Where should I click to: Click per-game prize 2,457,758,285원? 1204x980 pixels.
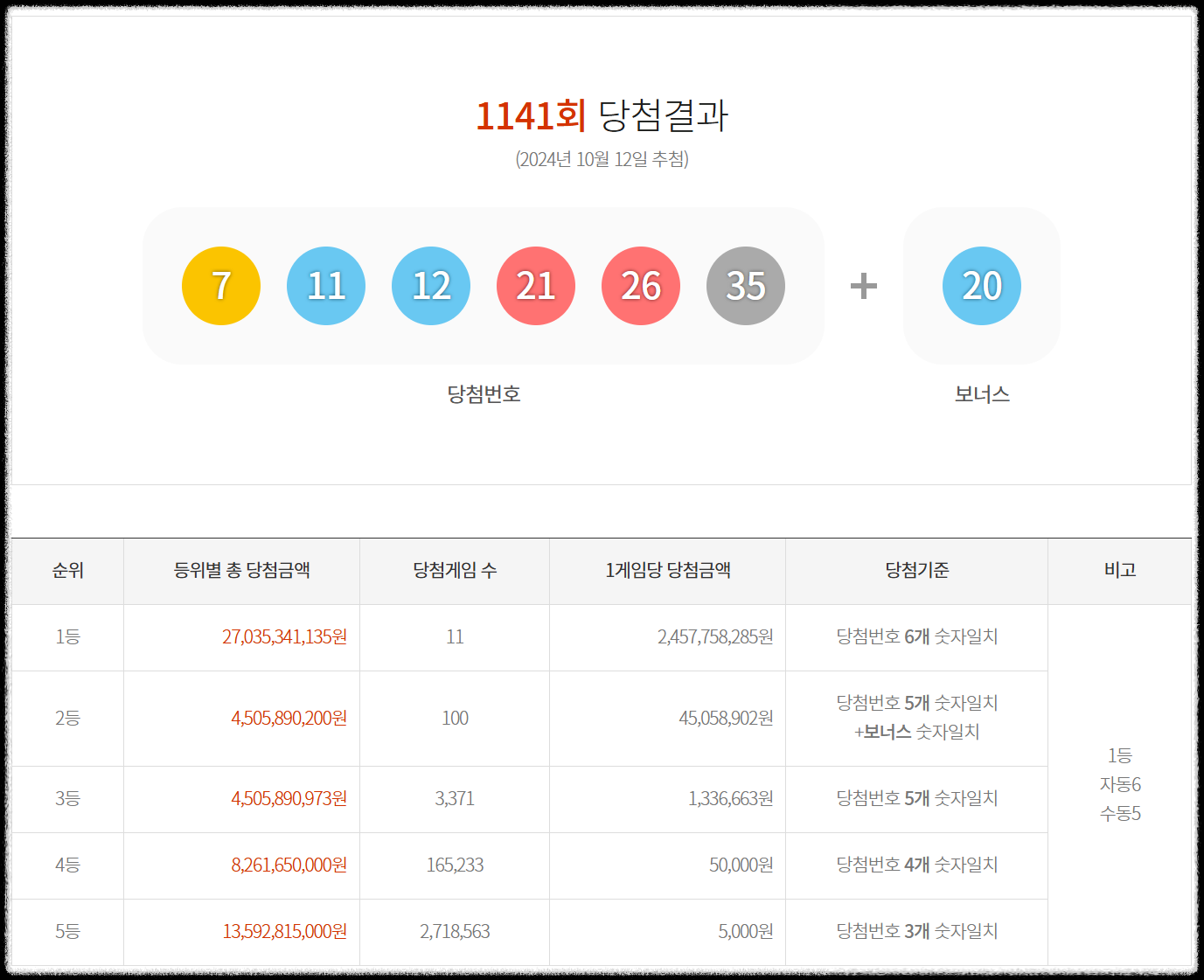pos(715,637)
